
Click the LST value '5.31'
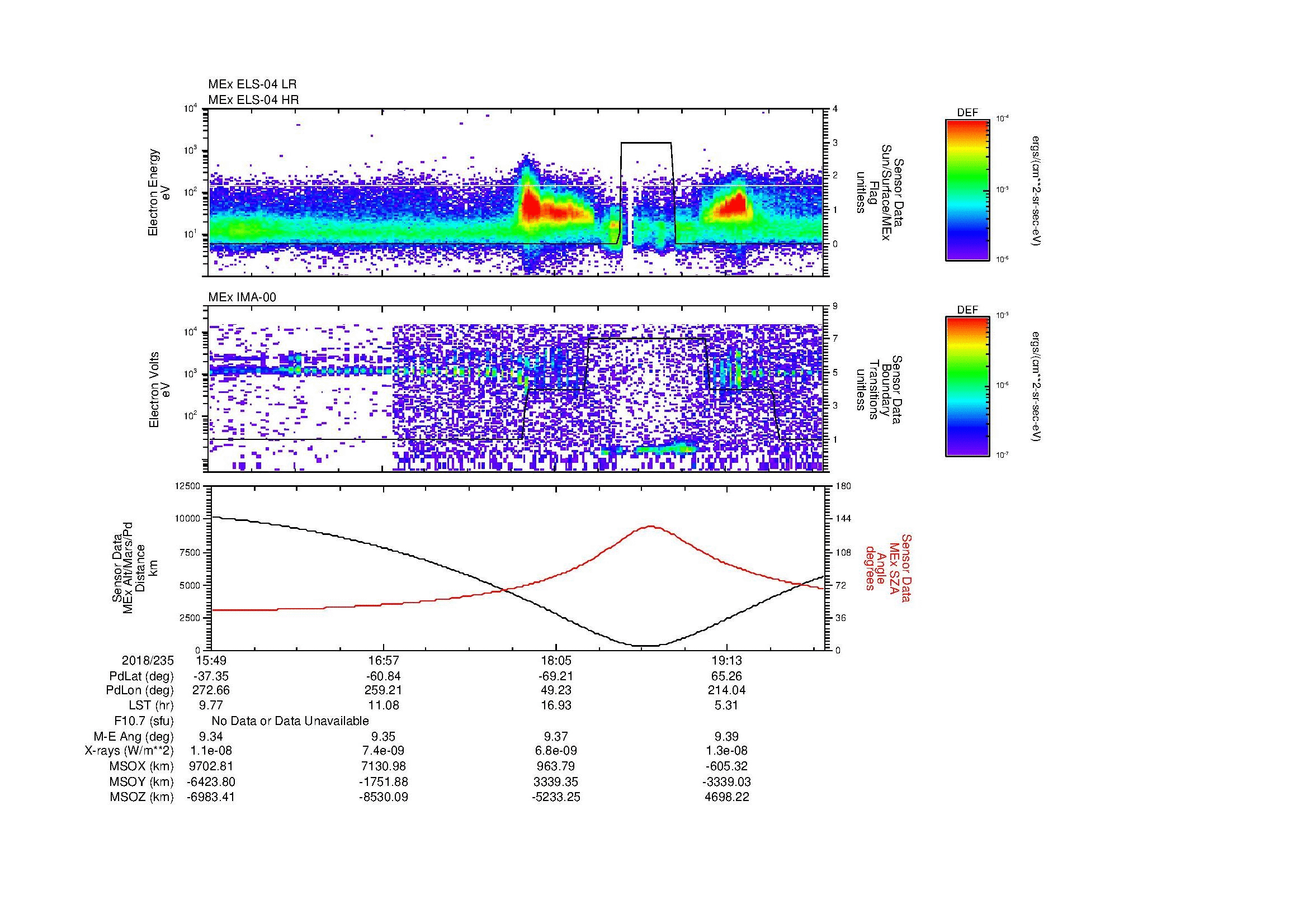coord(727,706)
